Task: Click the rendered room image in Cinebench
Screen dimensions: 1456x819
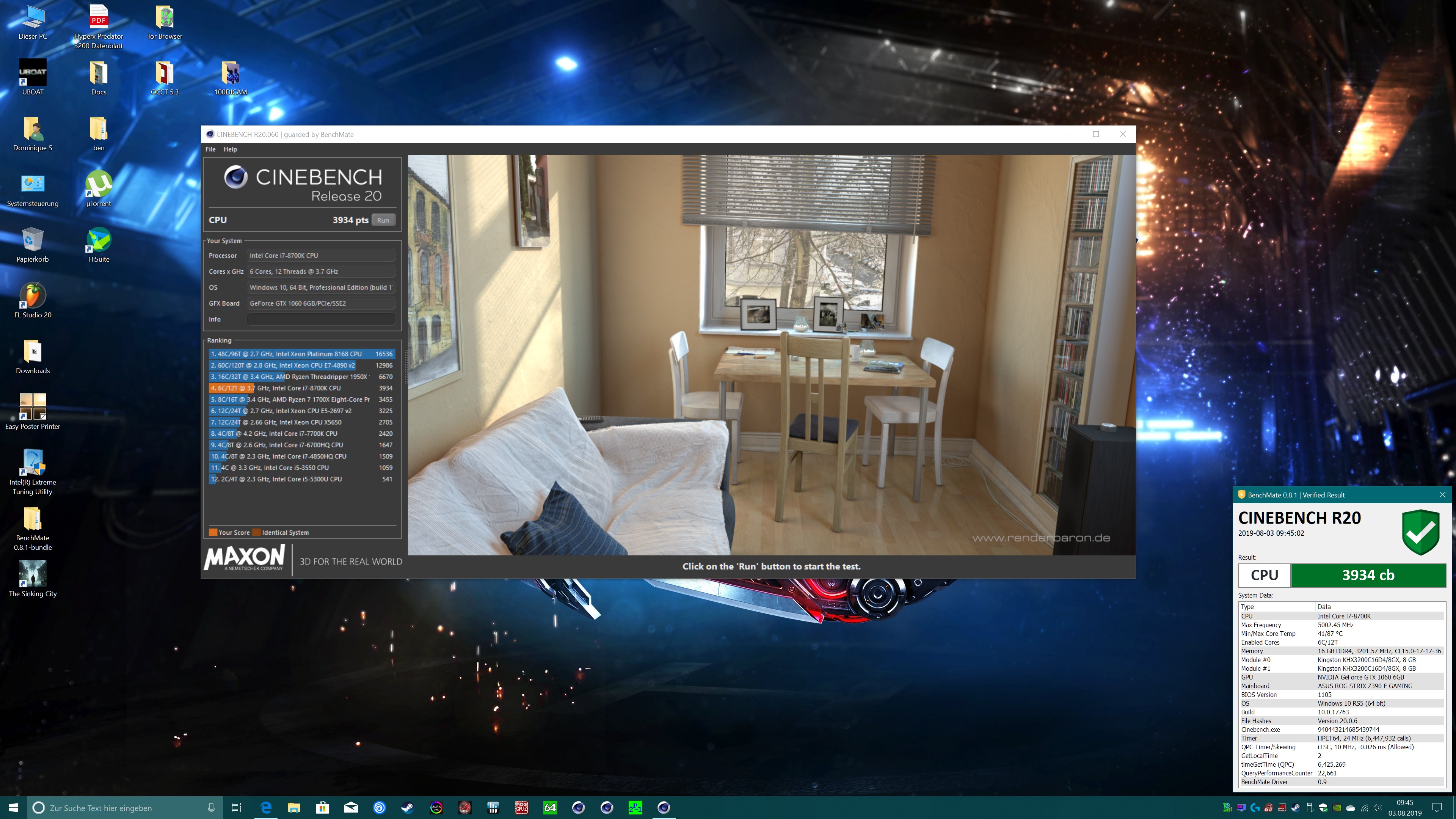Action: coord(772,355)
